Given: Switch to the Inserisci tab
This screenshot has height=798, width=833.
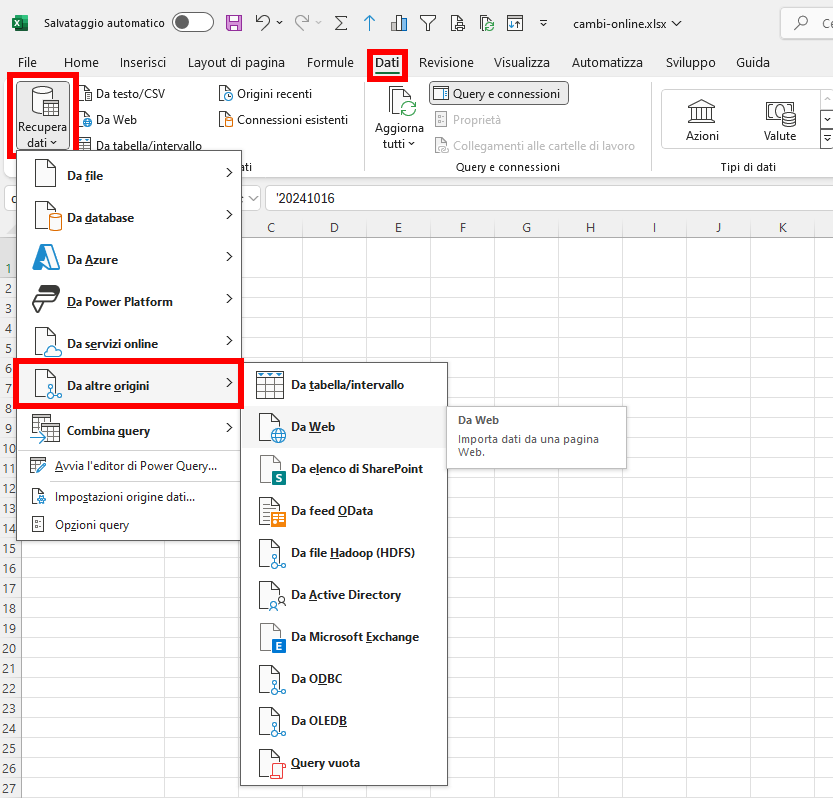Looking at the screenshot, I should point(143,63).
